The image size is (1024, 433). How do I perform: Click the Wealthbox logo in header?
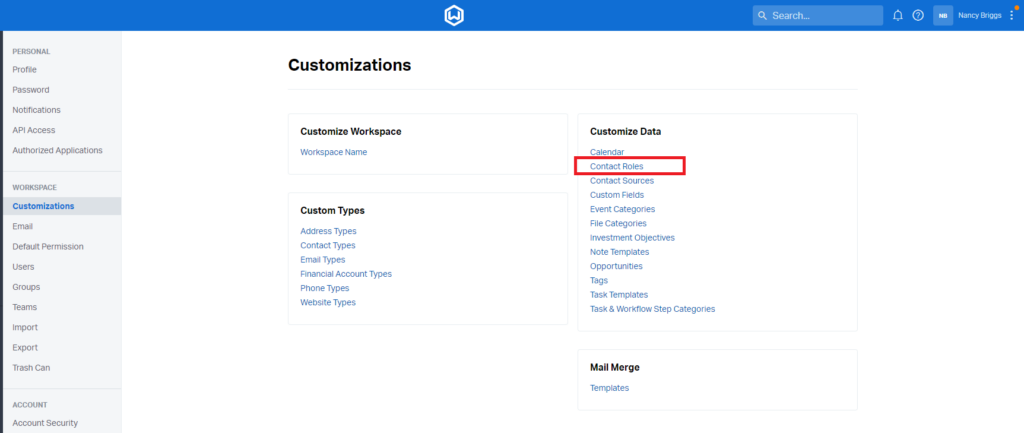(454, 16)
